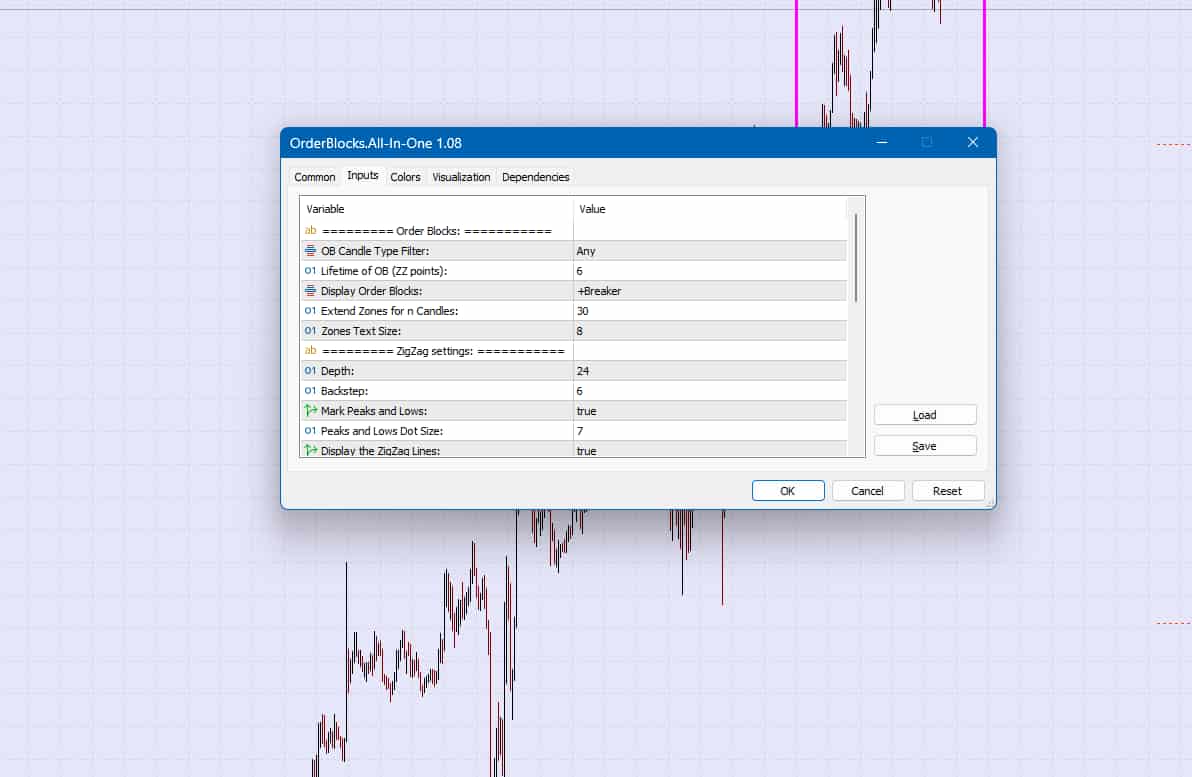
Task: Edit the Depth value 24
Action: point(710,371)
